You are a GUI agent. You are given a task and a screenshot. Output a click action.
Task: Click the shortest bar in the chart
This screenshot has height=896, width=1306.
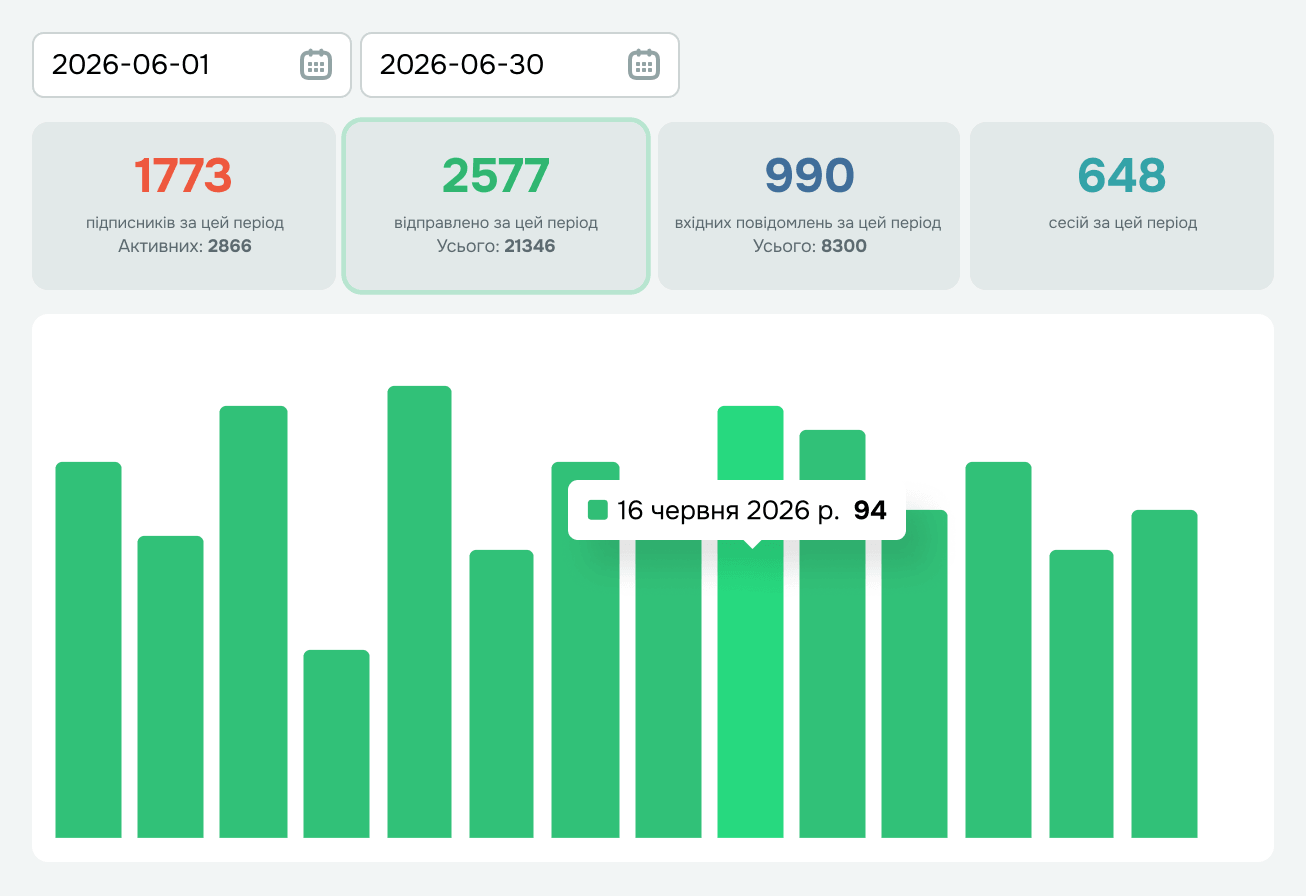tap(336, 744)
